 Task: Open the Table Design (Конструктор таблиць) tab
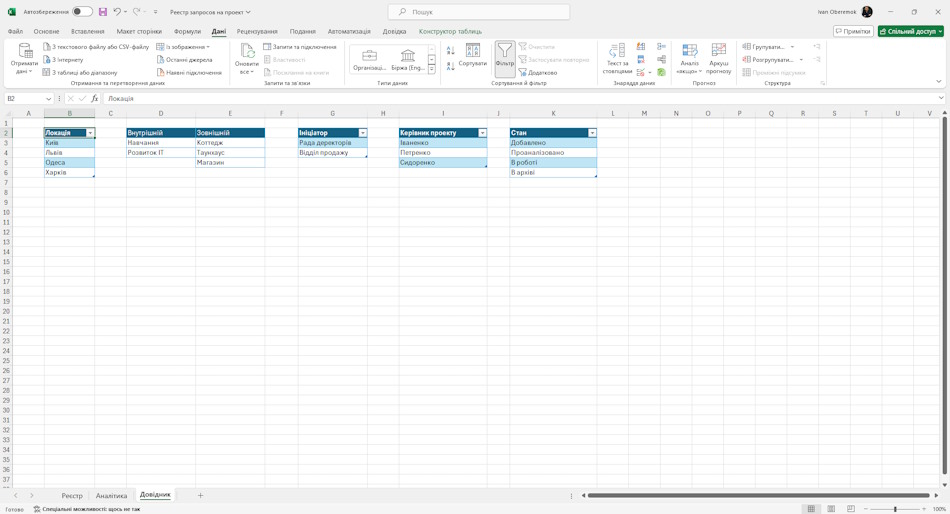[x=450, y=32]
